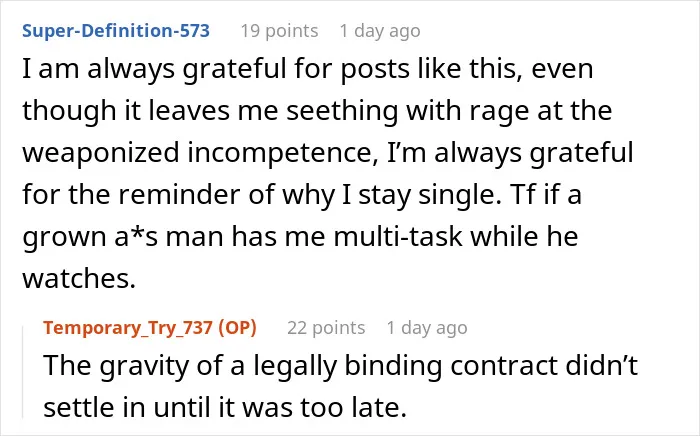Open the top comment's '1 day ago' permalink
Image resolution: width=700 pixels, height=436 pixels.
380,31
